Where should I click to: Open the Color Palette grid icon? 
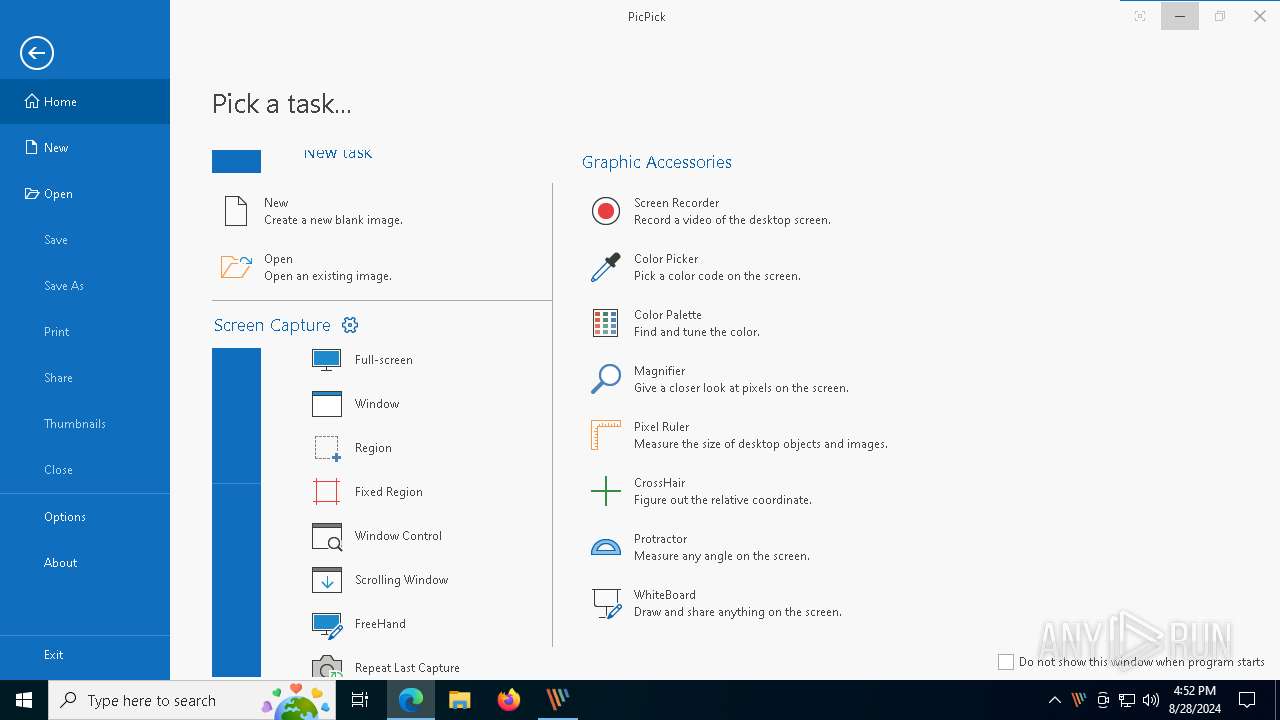[606, 323]
